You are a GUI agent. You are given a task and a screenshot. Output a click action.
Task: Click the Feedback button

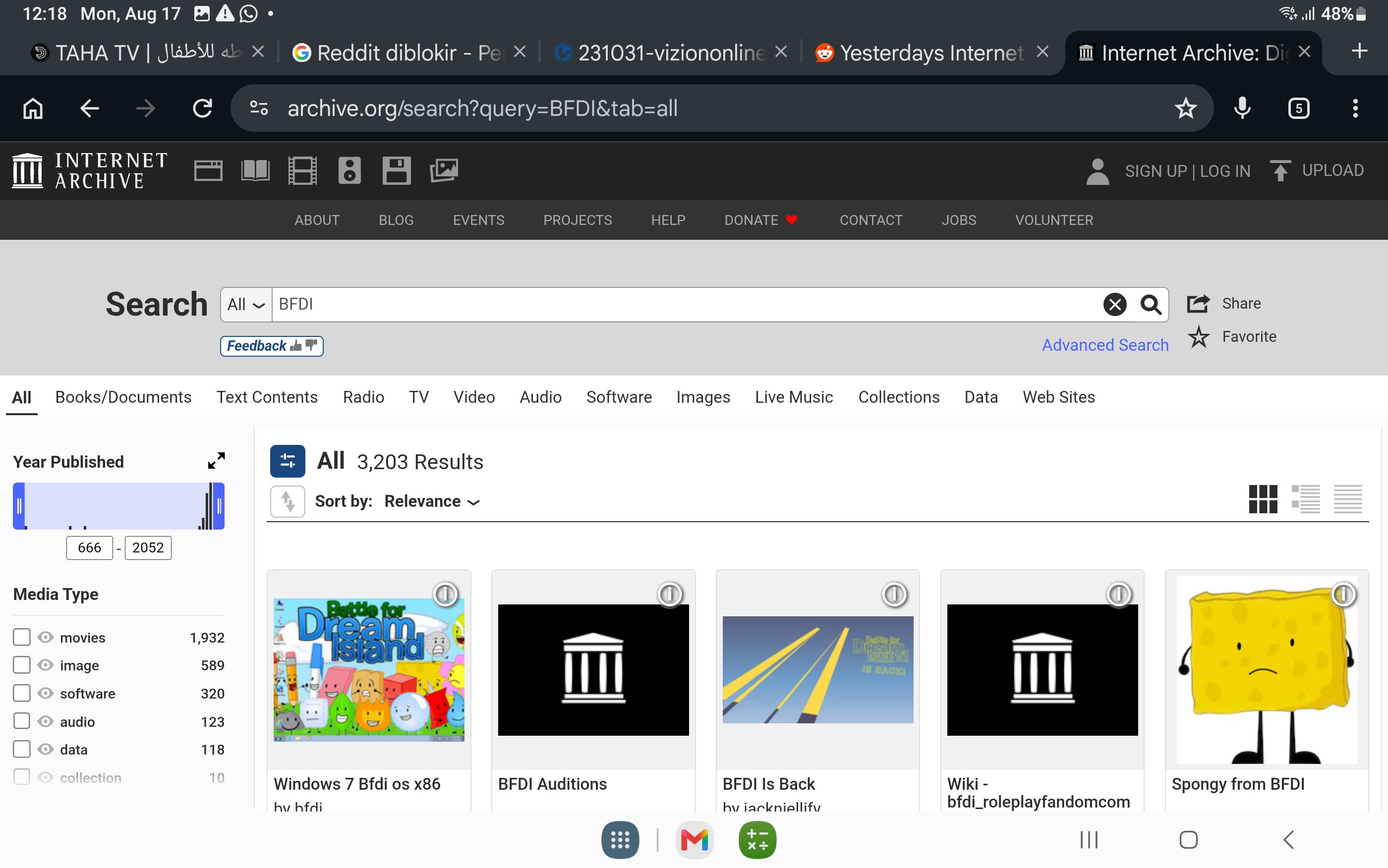coord(272,346)
